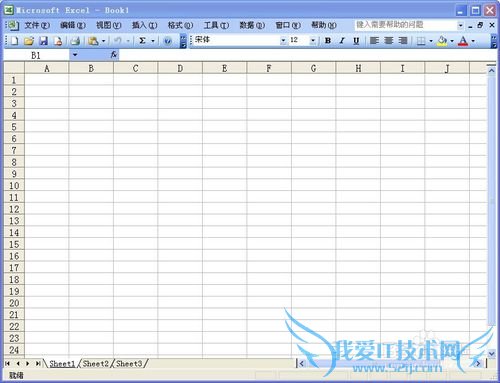Click the Print icon
Screen dimensions: 500x383
tap(75, 41)
